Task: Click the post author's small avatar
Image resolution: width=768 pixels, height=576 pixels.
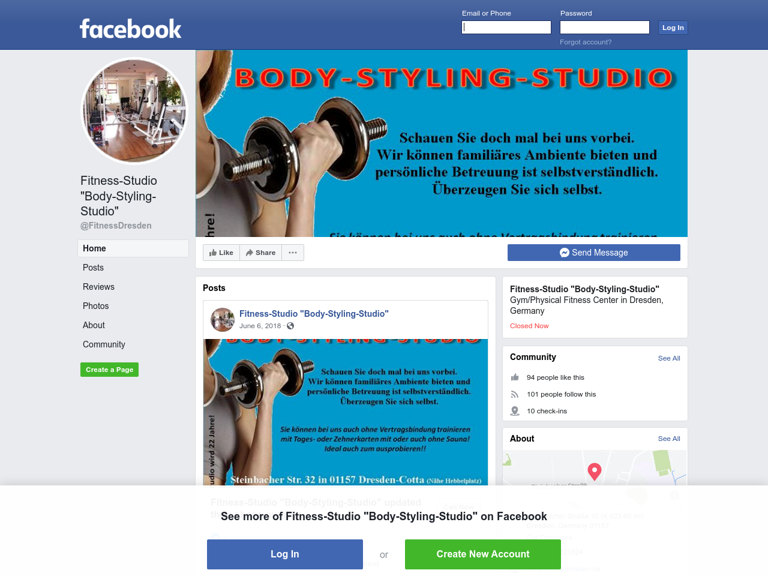Action: [222, 319]
